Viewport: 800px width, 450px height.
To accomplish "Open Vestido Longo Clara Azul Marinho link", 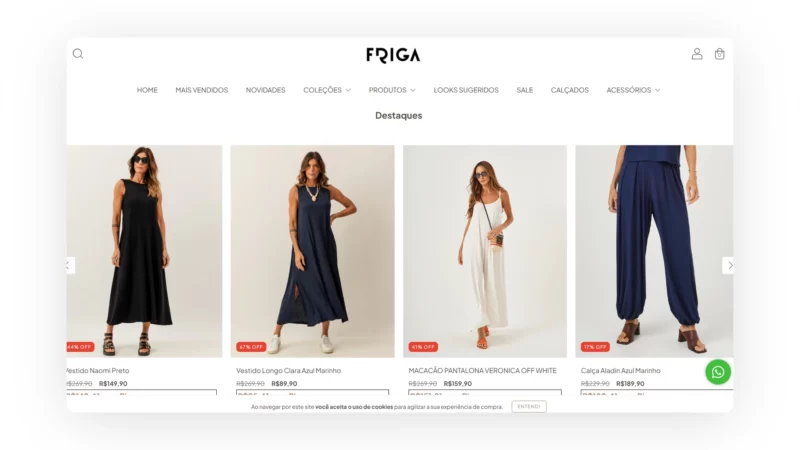I will tap(288, 370).
